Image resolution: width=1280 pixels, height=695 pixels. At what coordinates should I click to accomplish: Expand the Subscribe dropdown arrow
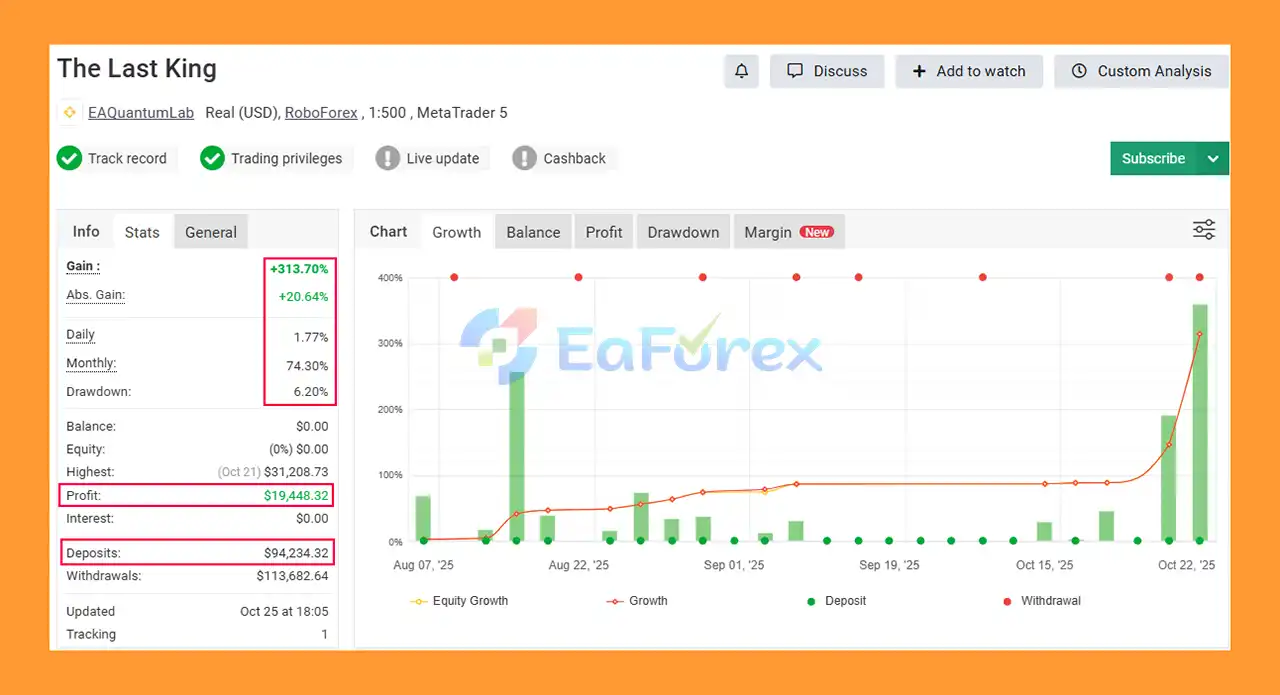[1213, 158]
